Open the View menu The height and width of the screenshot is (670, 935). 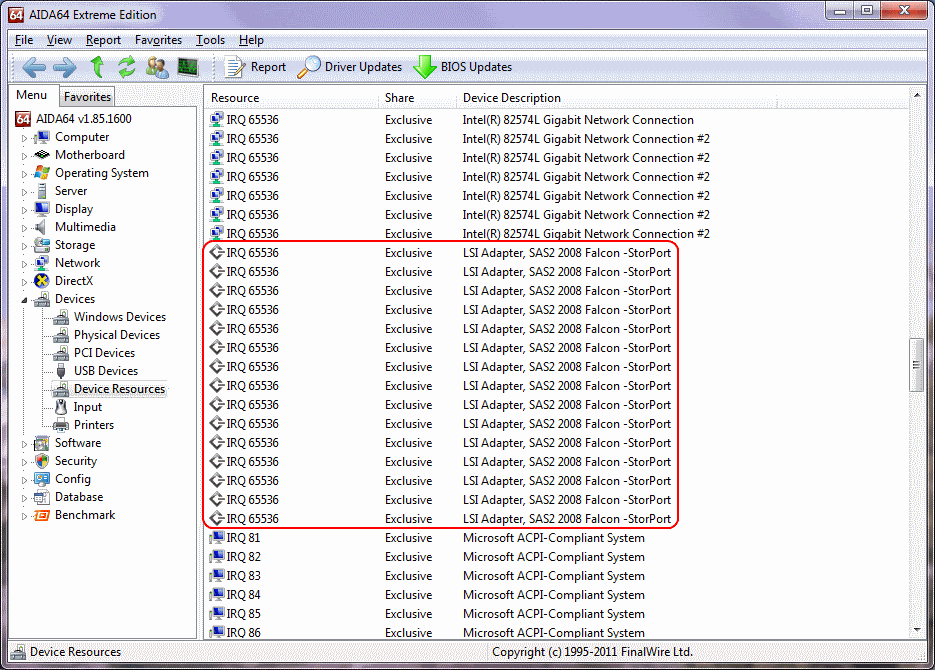[x=59, y=40]
